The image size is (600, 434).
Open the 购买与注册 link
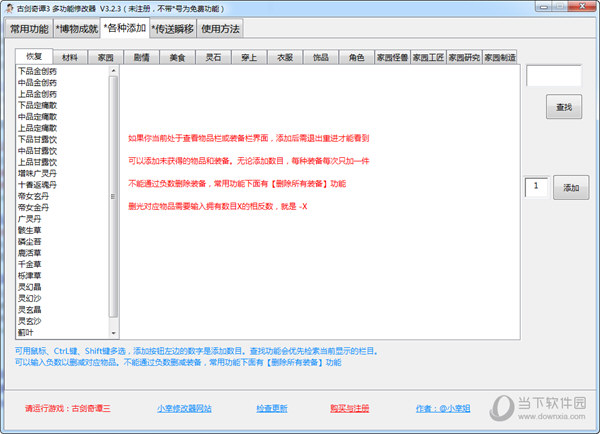point(350,409)
